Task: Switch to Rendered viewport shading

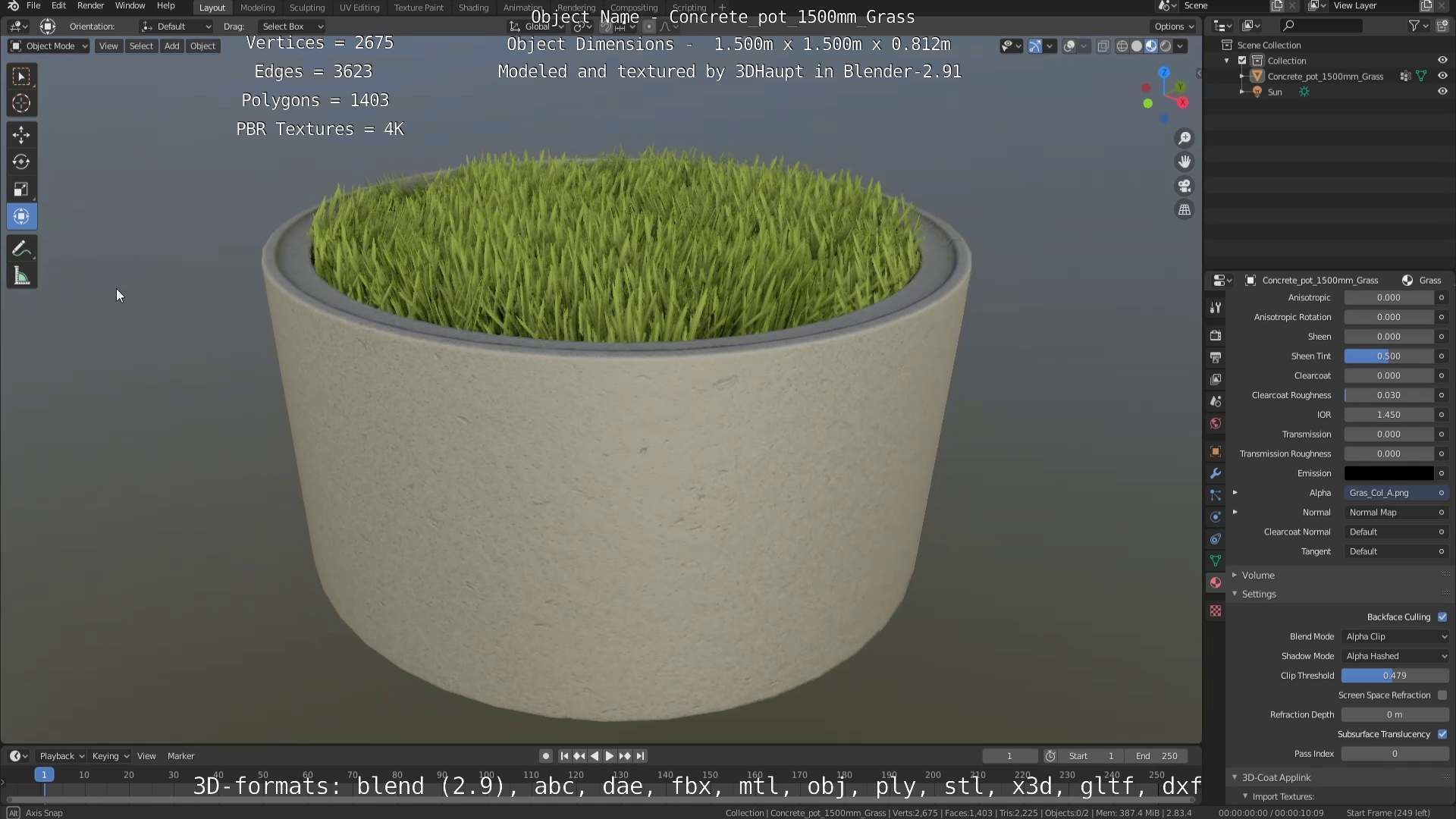Action: (1166, 46)
